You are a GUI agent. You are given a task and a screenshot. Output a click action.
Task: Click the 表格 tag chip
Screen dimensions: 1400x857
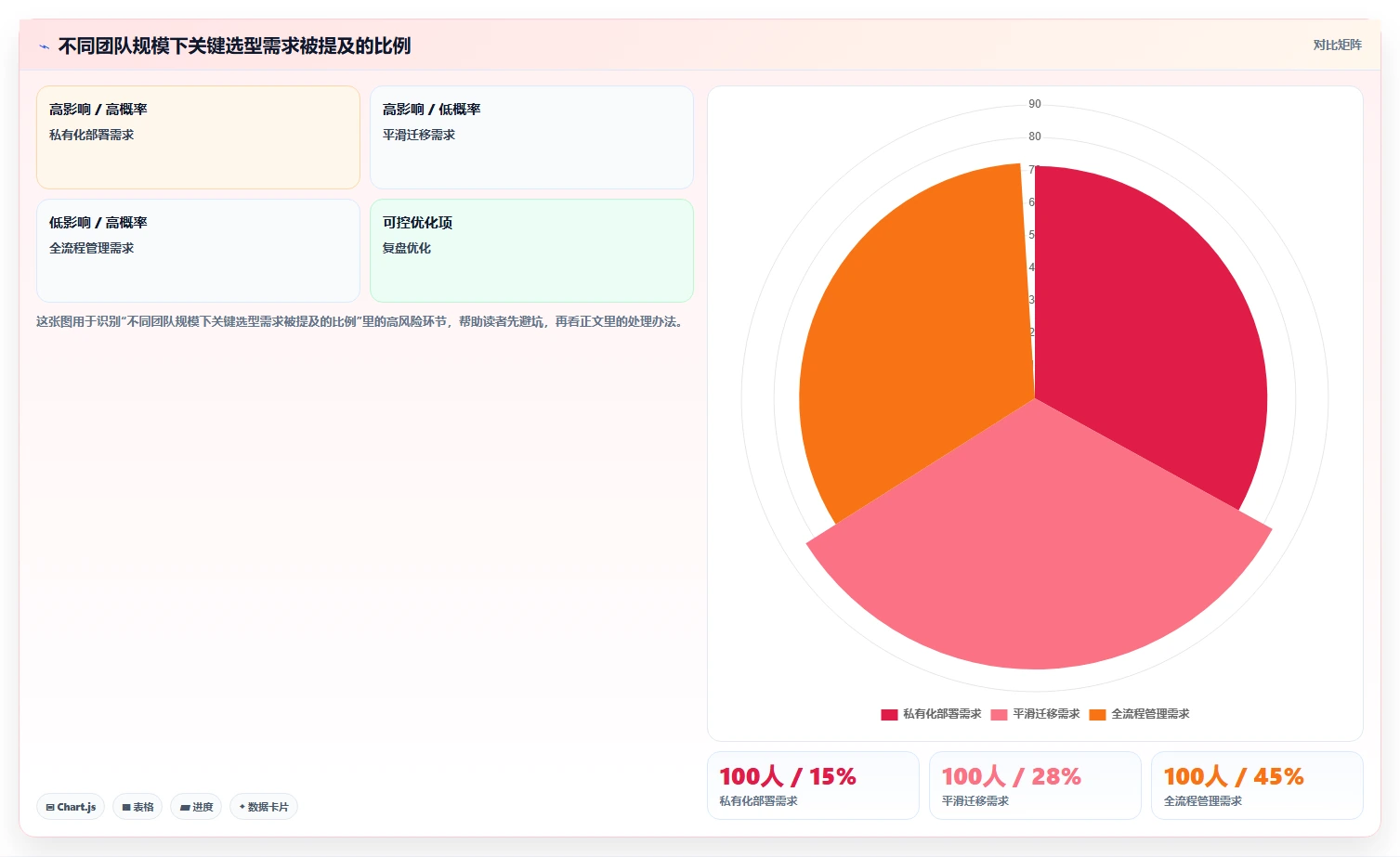(137, 807)
